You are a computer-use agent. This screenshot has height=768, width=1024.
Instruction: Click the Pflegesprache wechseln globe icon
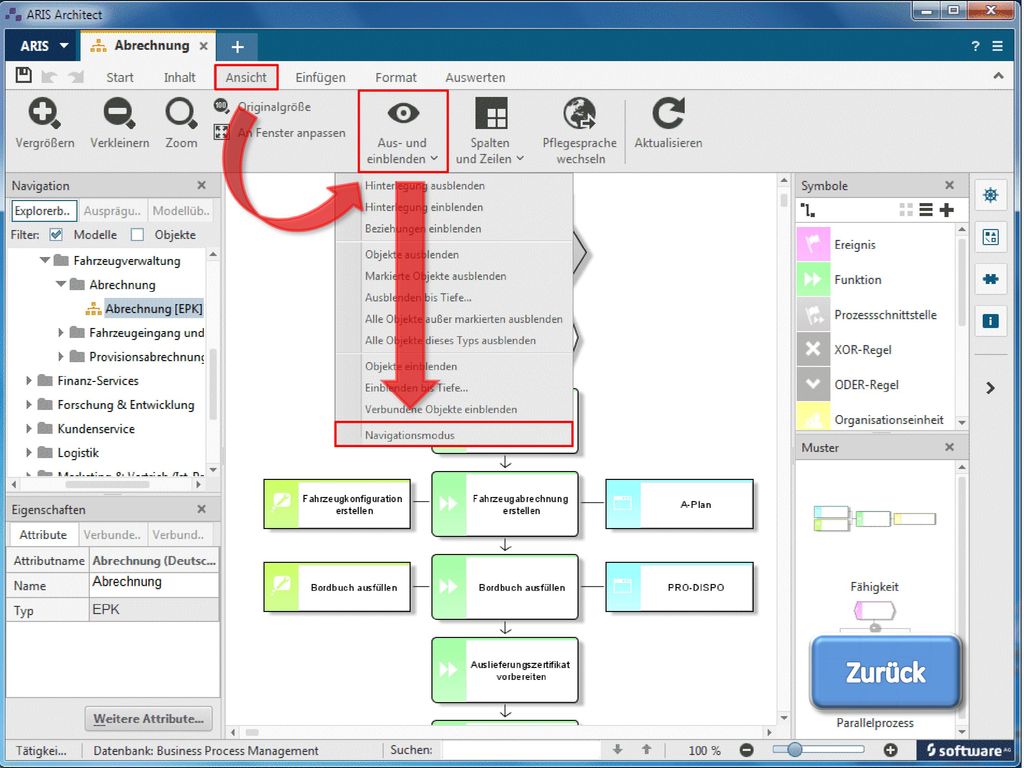point(579,114)
